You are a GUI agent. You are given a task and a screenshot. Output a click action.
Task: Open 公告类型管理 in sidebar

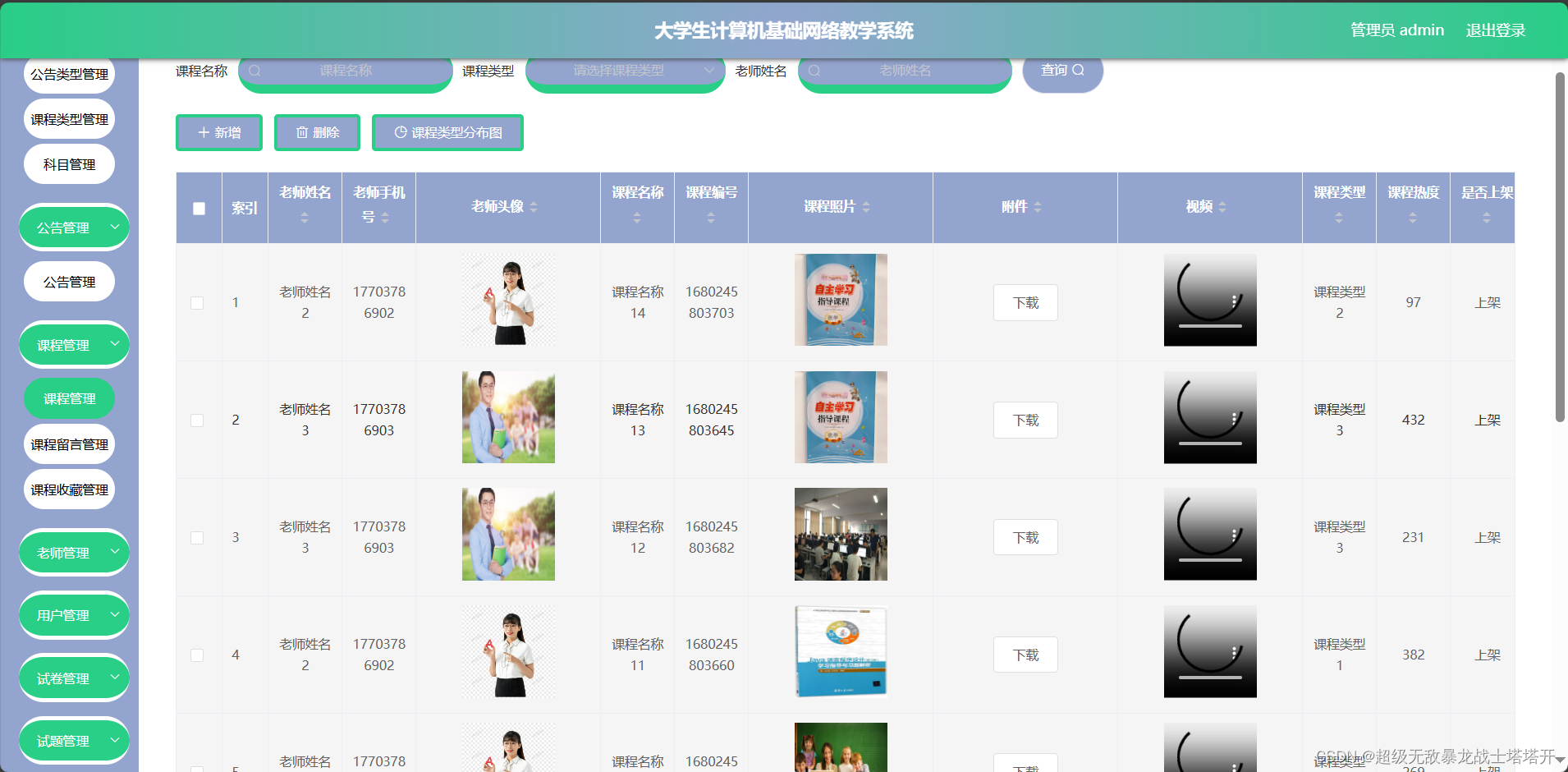[x=69, y=74]
